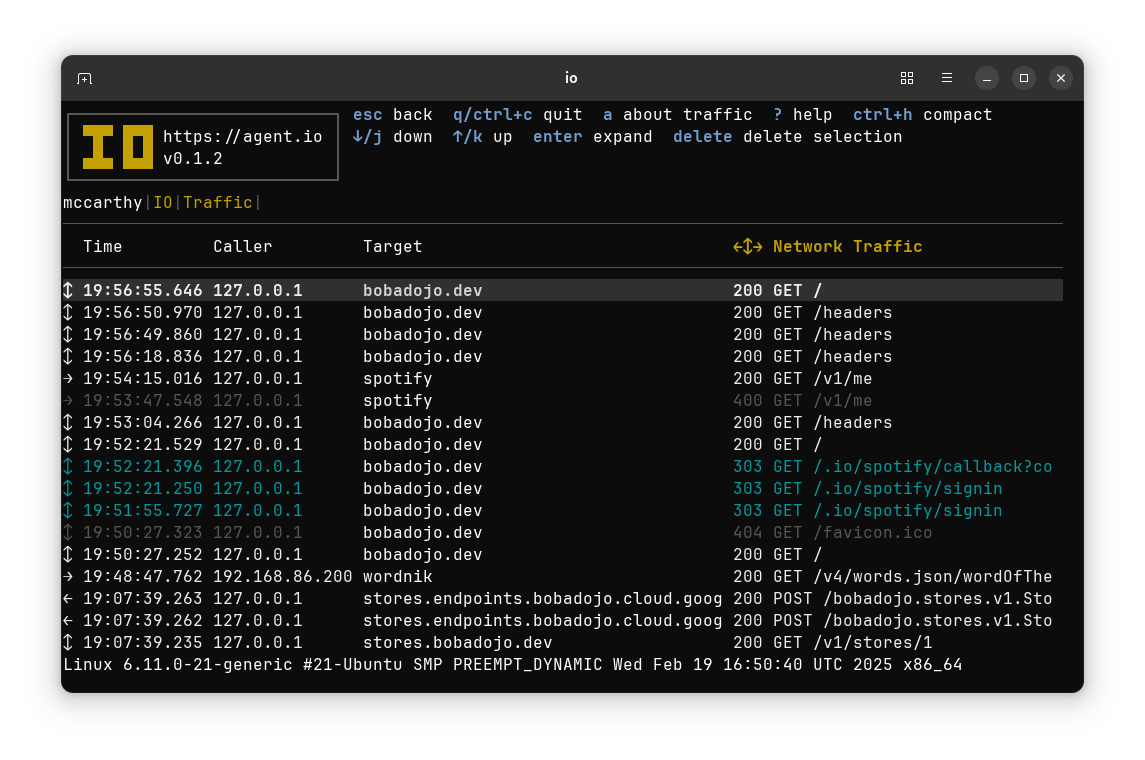This screenshot has height=760, width=1145.
Task: Click the q/ctrl+c quit hint
Action: pyautogui.click(x=518, y=115)
